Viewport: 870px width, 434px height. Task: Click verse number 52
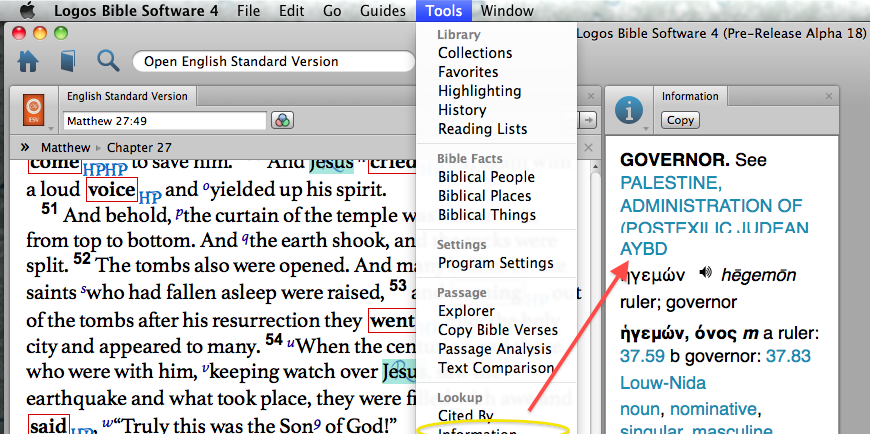(x=82, y=259)
